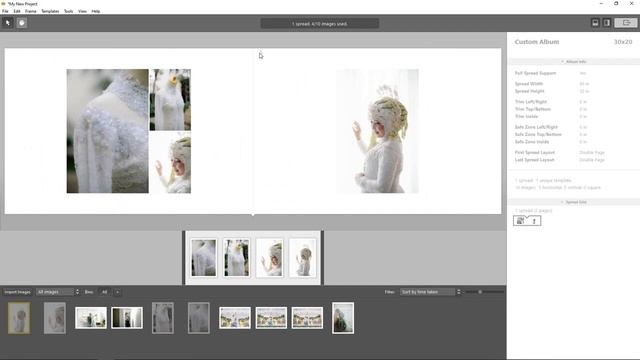Click the All bins button

pos(104,292)
